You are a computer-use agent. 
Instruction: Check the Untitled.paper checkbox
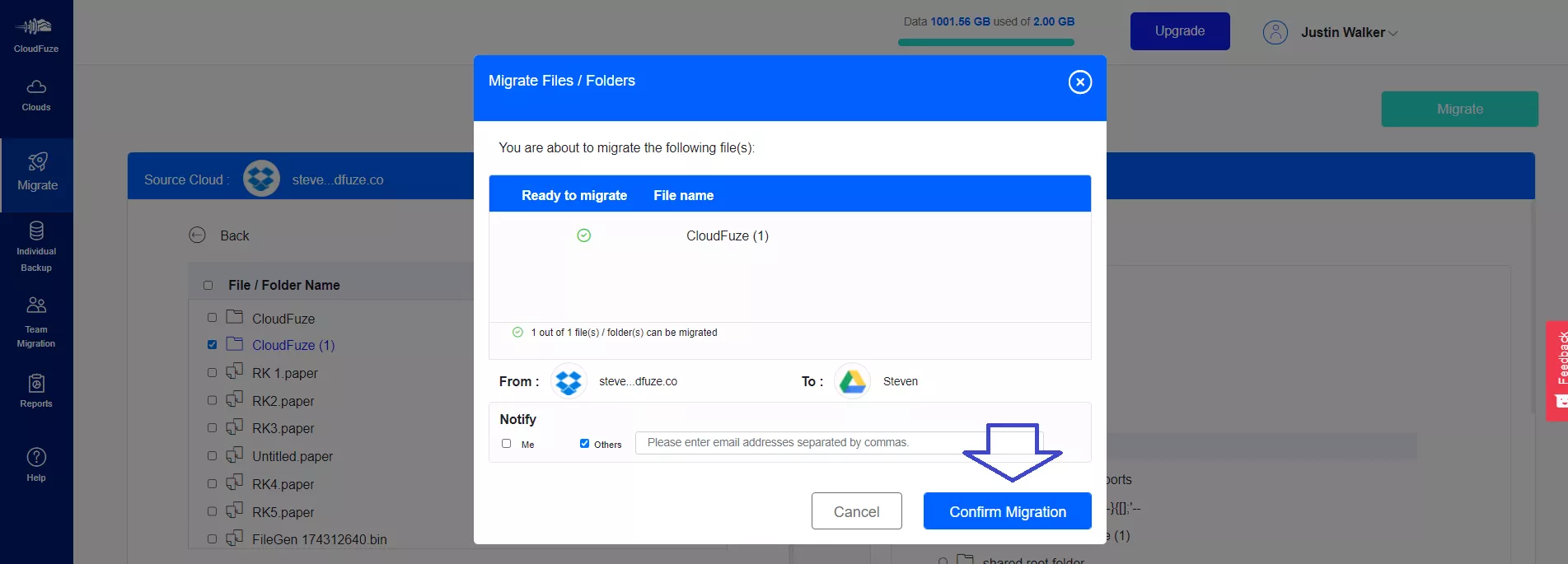point(212,455)
